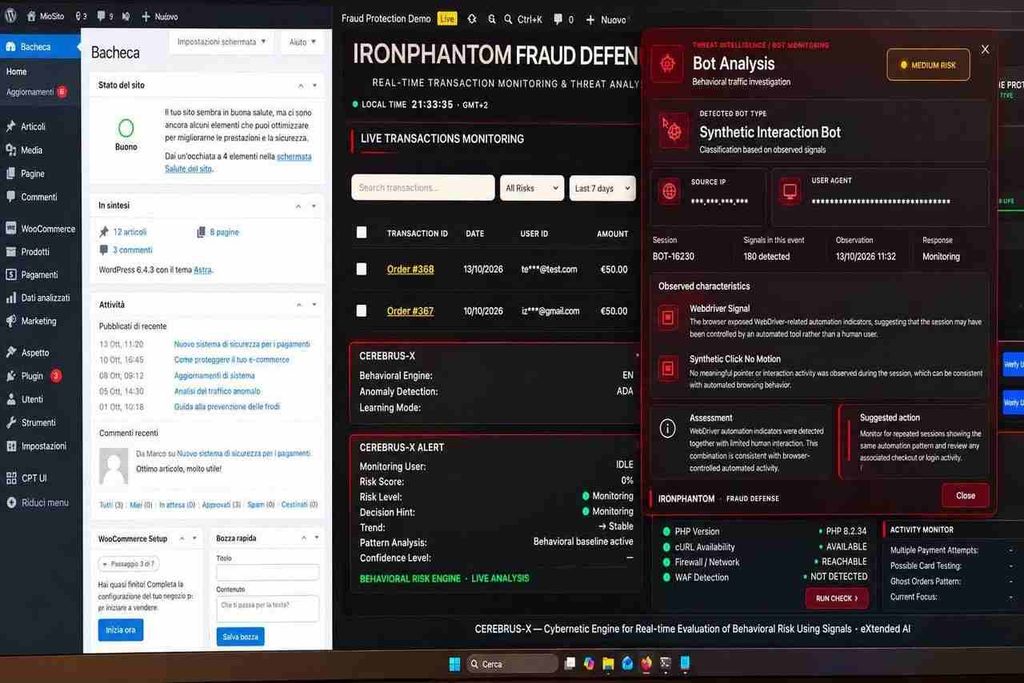Open Dati analizzati in sidebar
Screen dimensions: 1024x683
click(45, 297)
